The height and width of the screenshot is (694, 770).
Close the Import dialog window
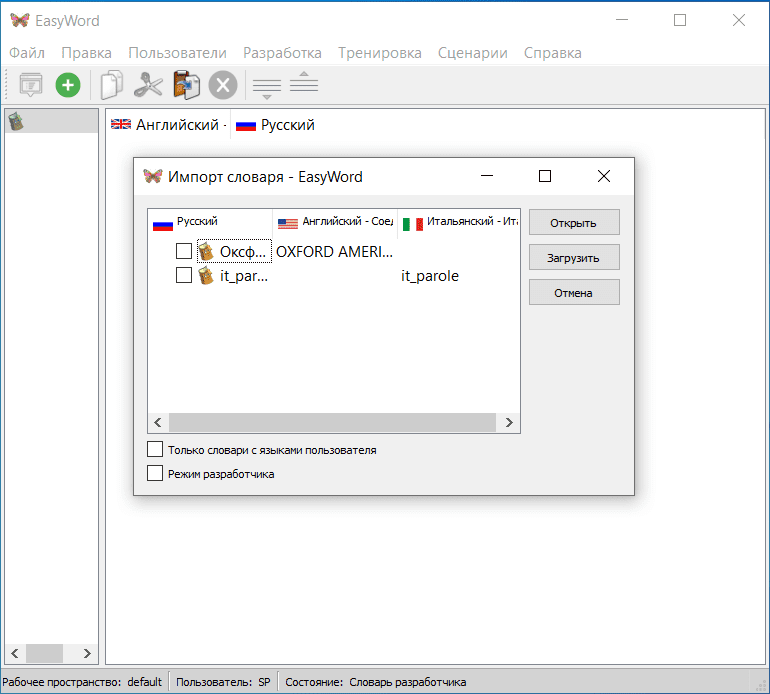pos(604,176)
